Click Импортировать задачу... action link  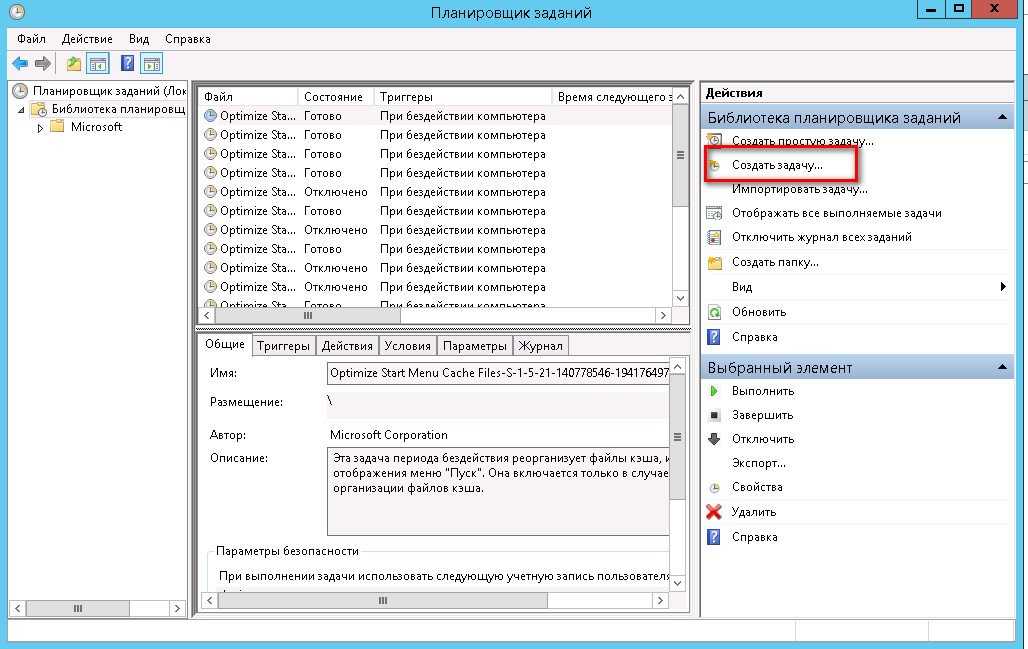pos(799,189)
